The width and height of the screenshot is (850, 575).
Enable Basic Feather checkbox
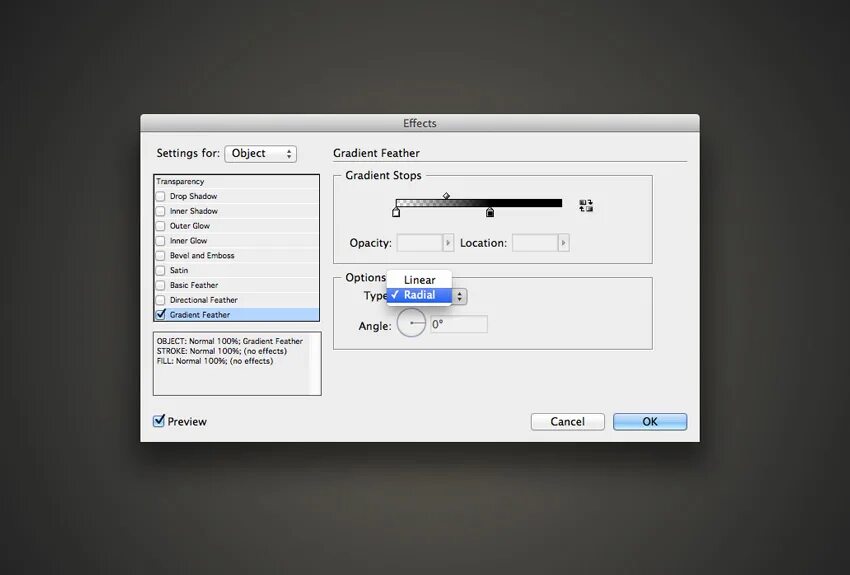(160, 285)
